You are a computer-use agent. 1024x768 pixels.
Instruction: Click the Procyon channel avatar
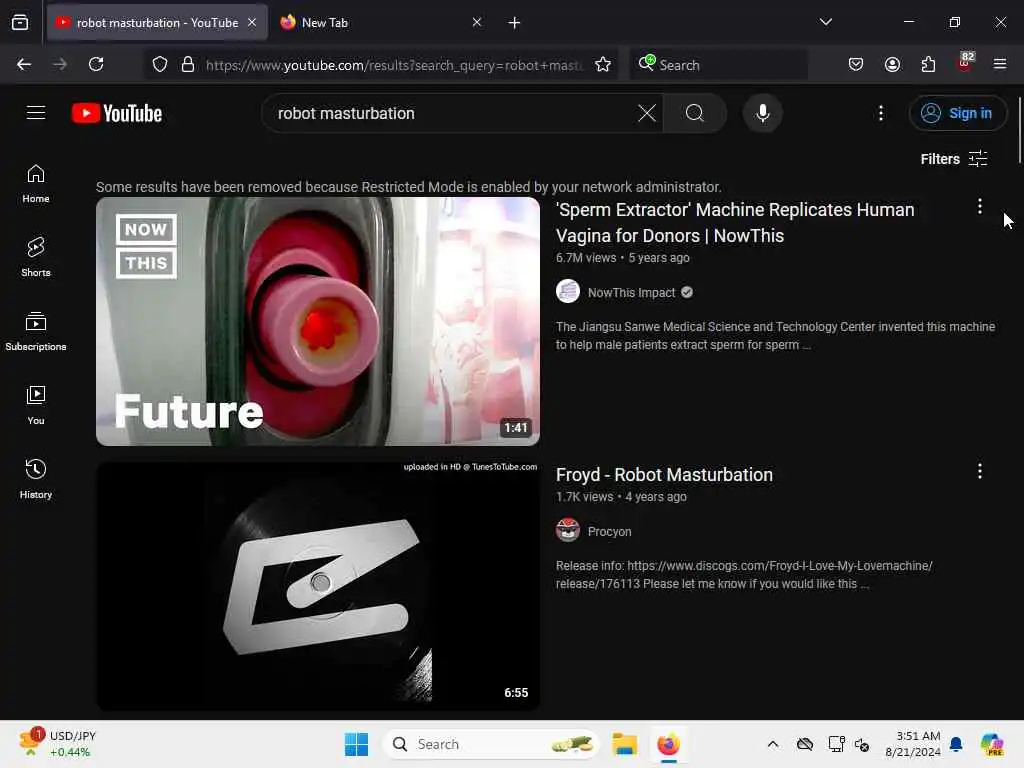click(x=568, y=530)
